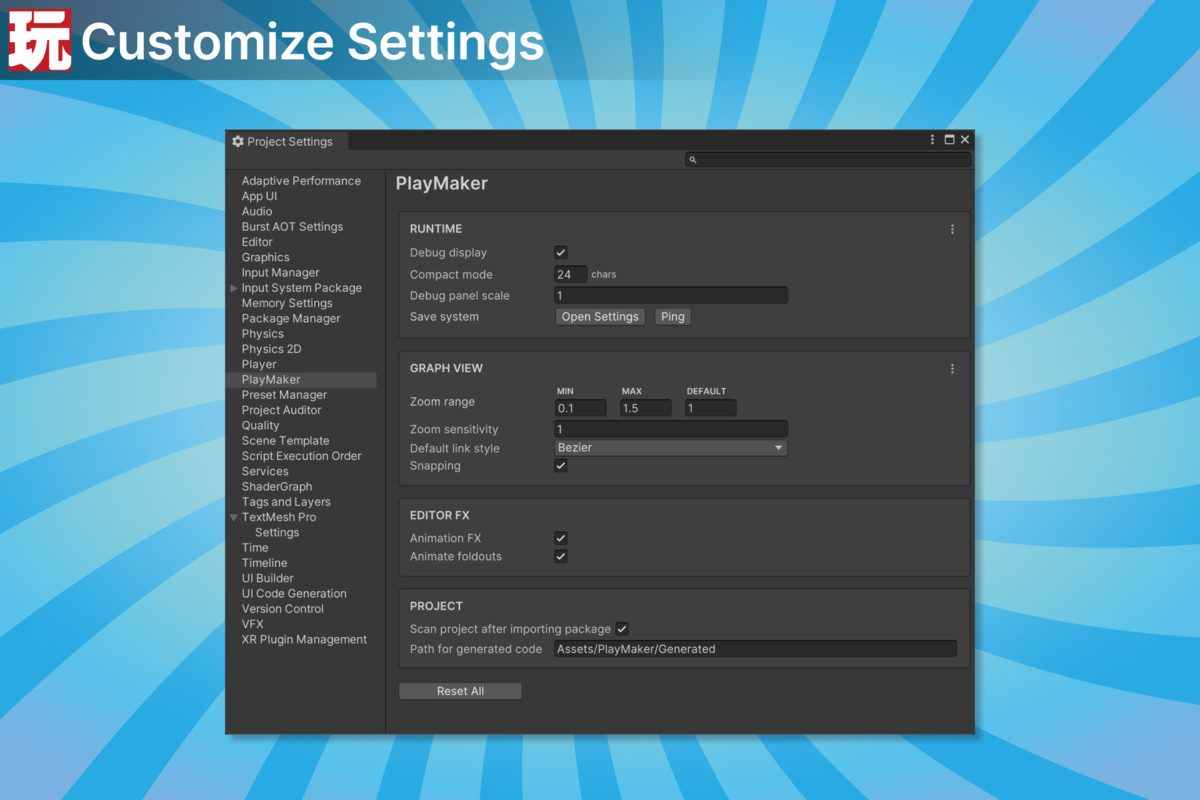Click the Path for generated code field
This screenshot has height=800, width=1200.
(x=755, y=649)
